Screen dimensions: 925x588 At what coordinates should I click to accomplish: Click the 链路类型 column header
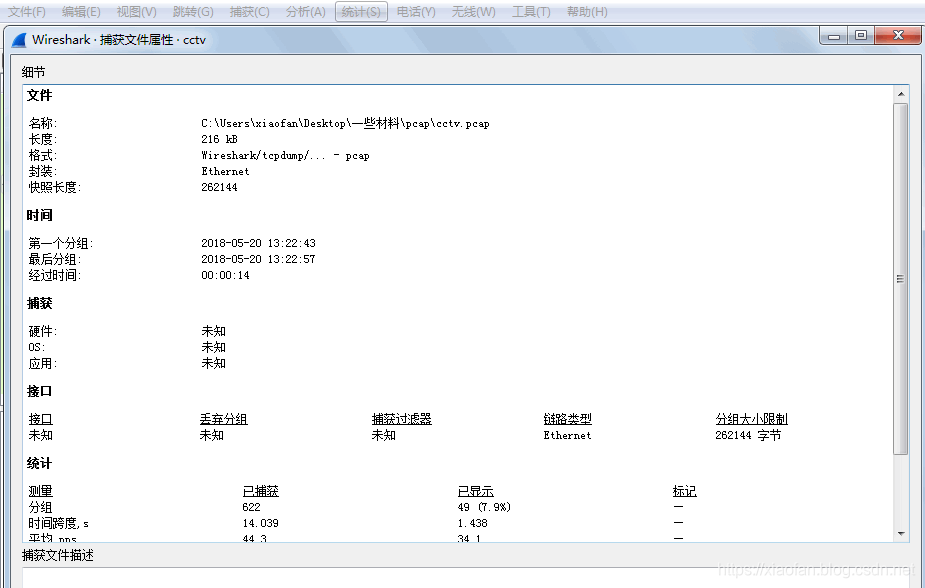tap(567, 419)
